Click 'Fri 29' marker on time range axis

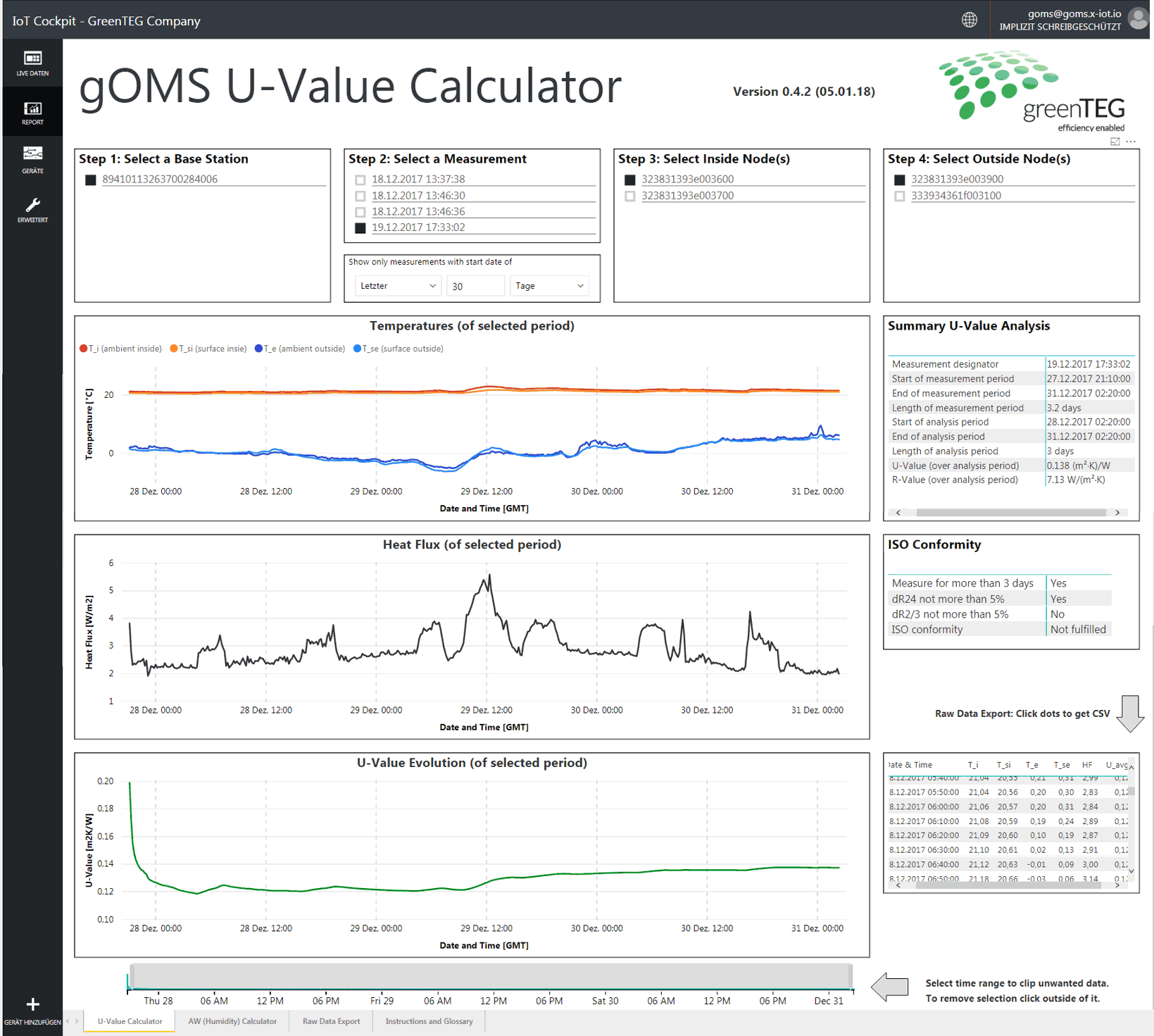click(x=382, y=1001)
